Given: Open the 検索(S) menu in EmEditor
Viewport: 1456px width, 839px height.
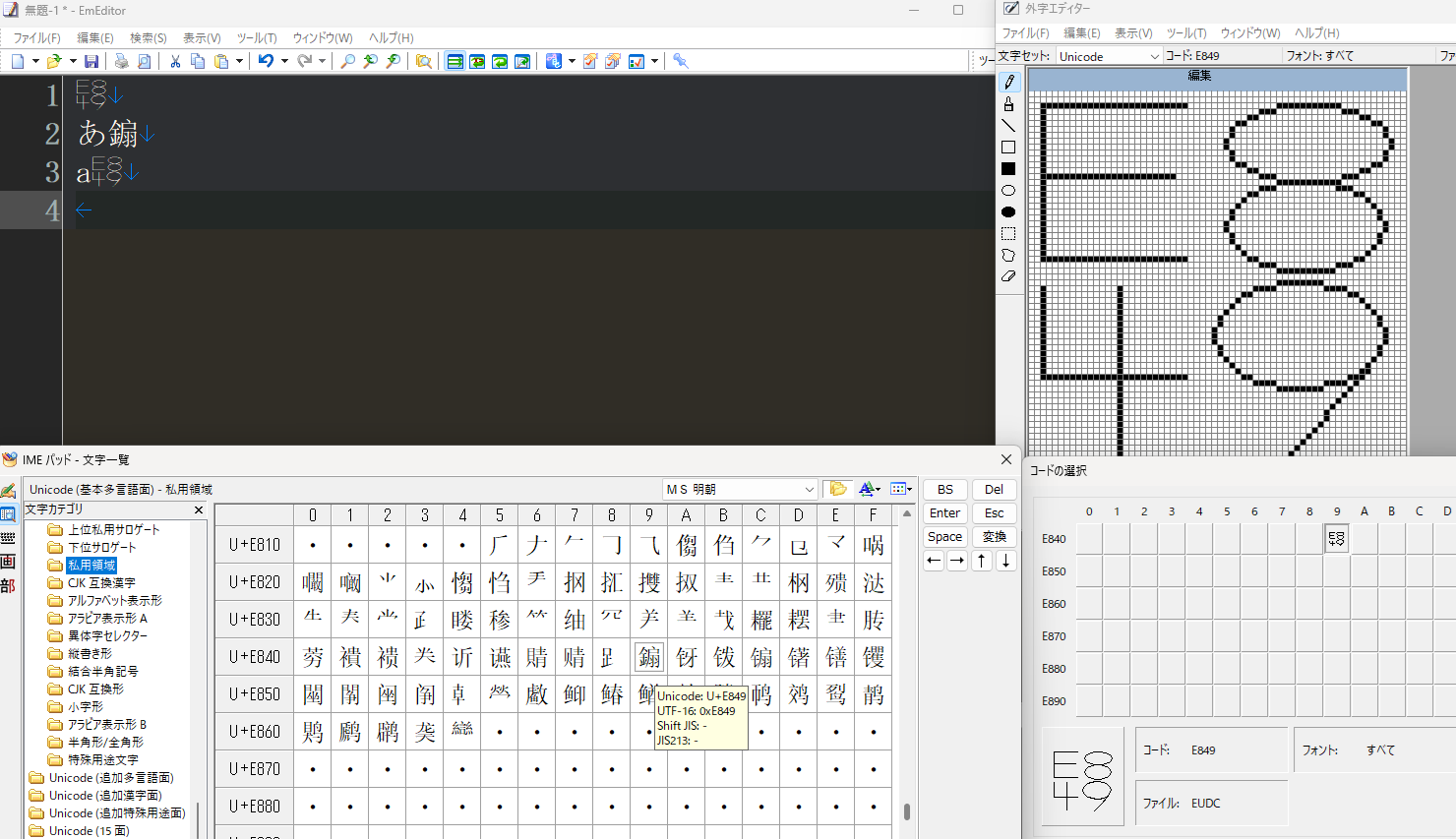Looking at the screenshot, I should 149,37.
